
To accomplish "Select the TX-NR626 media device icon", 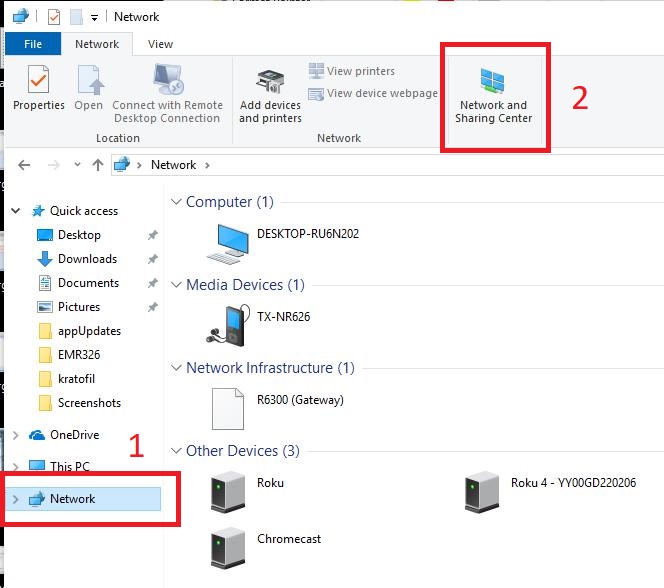I will 228,325.
